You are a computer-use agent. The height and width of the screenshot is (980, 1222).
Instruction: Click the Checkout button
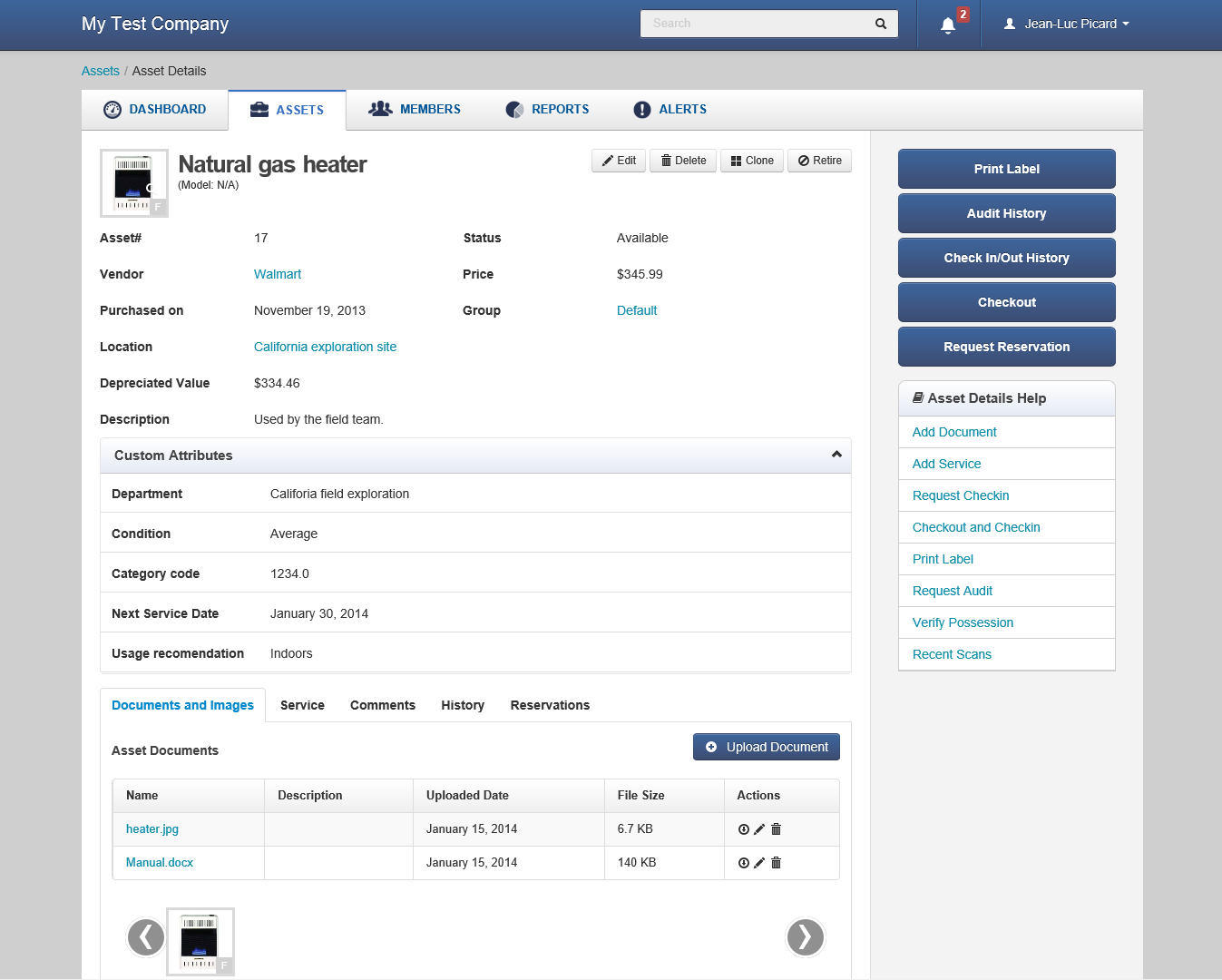click(x=1006, y=302)
